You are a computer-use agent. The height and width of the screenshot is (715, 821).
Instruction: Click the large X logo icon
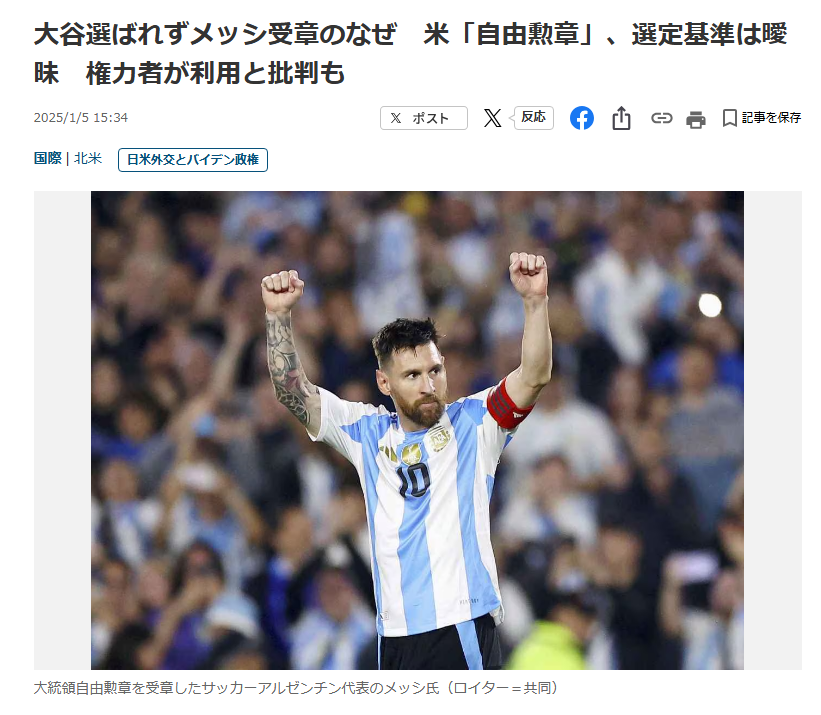click(492, 118)
